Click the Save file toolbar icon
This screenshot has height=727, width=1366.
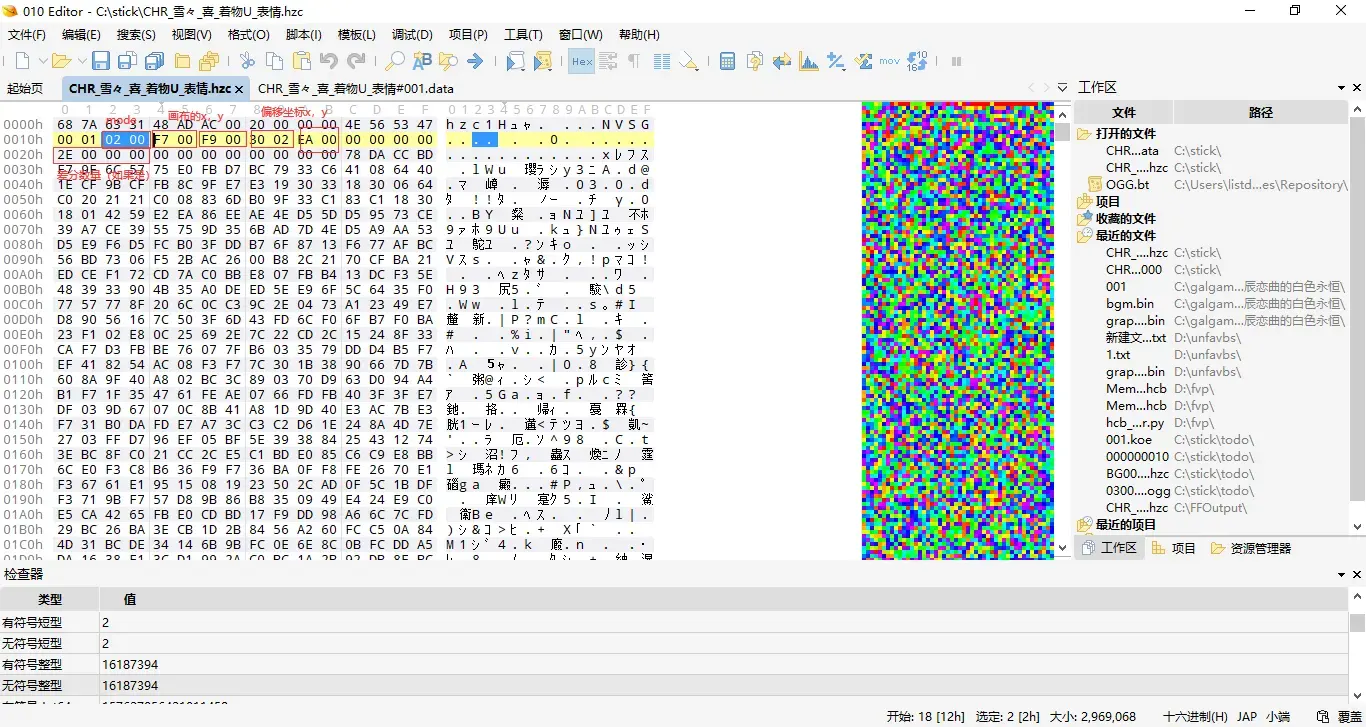pos(101,62)
